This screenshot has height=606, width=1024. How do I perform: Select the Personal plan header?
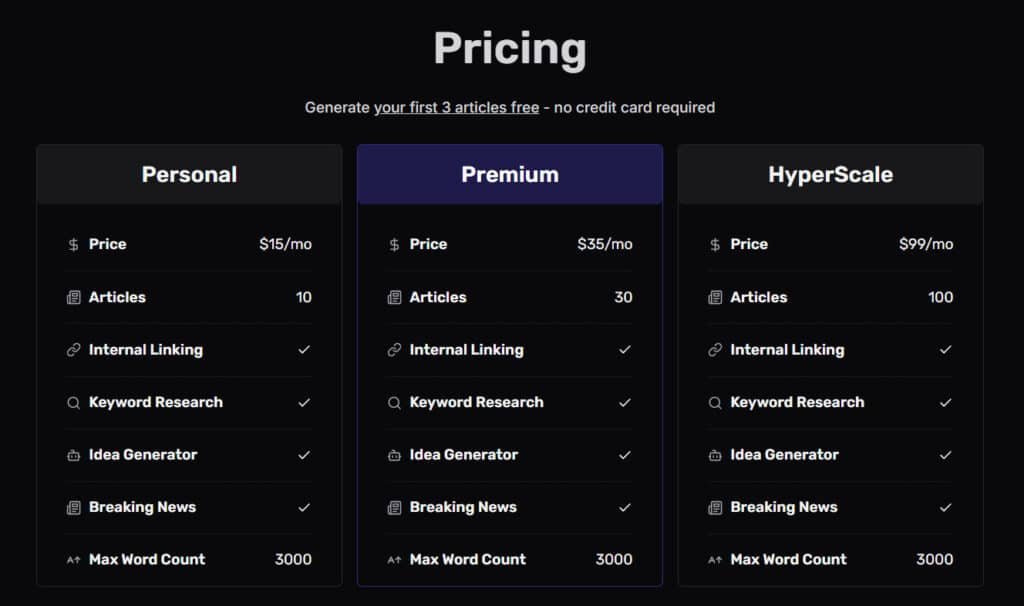pyautogui.click(x=189, y=174)
